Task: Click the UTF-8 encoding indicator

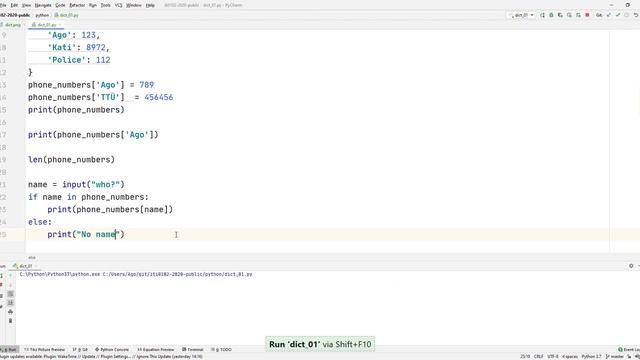Action: pyautogui.click(x=553, y=357)
